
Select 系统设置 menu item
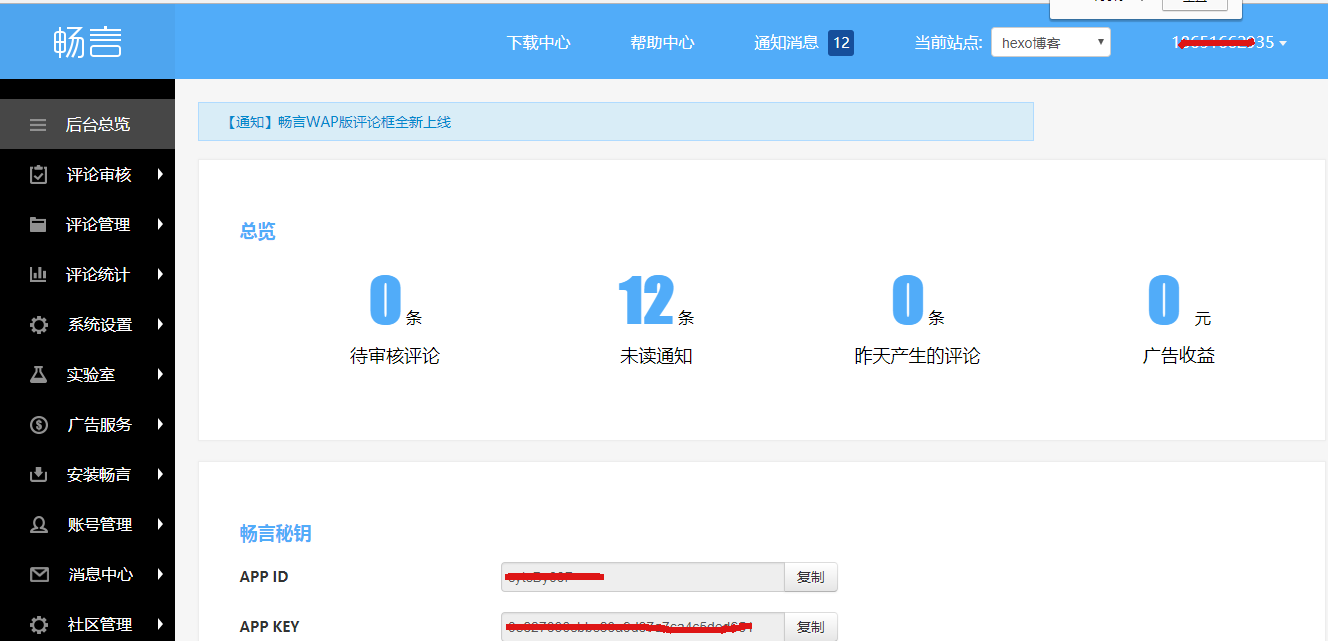[87, 325]
